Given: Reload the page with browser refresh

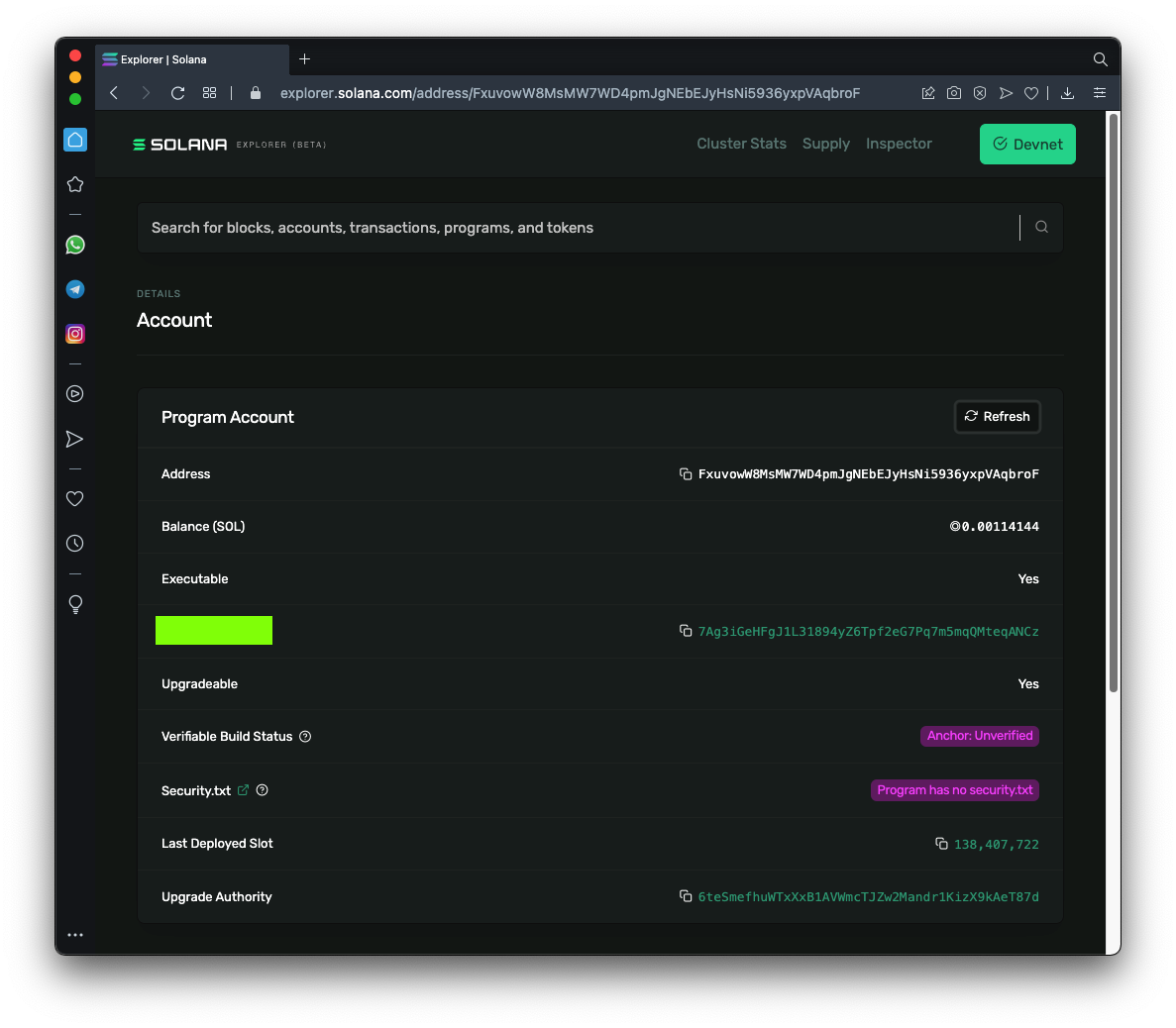Looking at the screenshot, I should coord(178,93).
